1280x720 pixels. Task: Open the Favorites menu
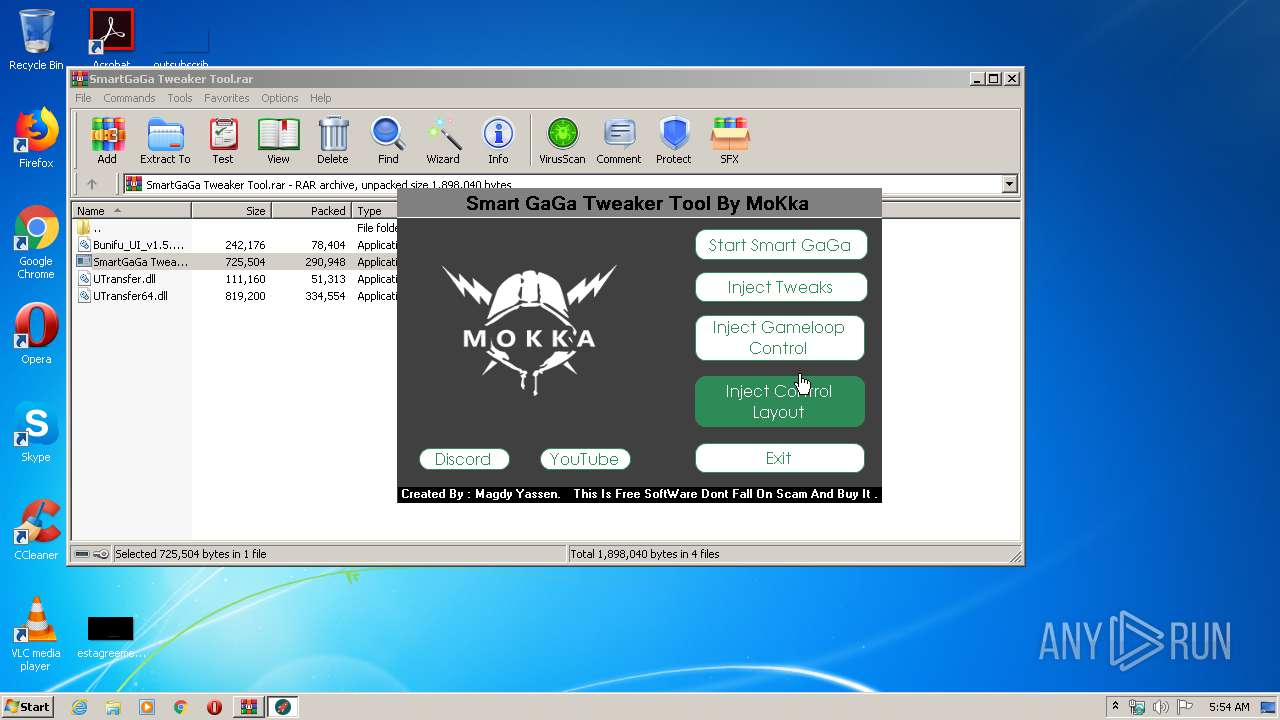[x=227, y=98]
